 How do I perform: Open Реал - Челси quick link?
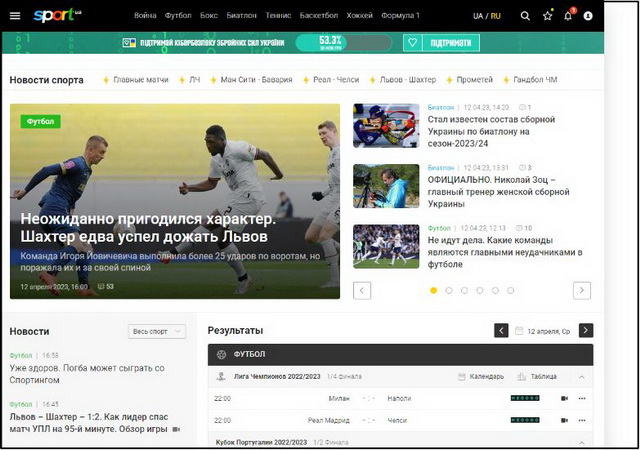pos(336,80)
